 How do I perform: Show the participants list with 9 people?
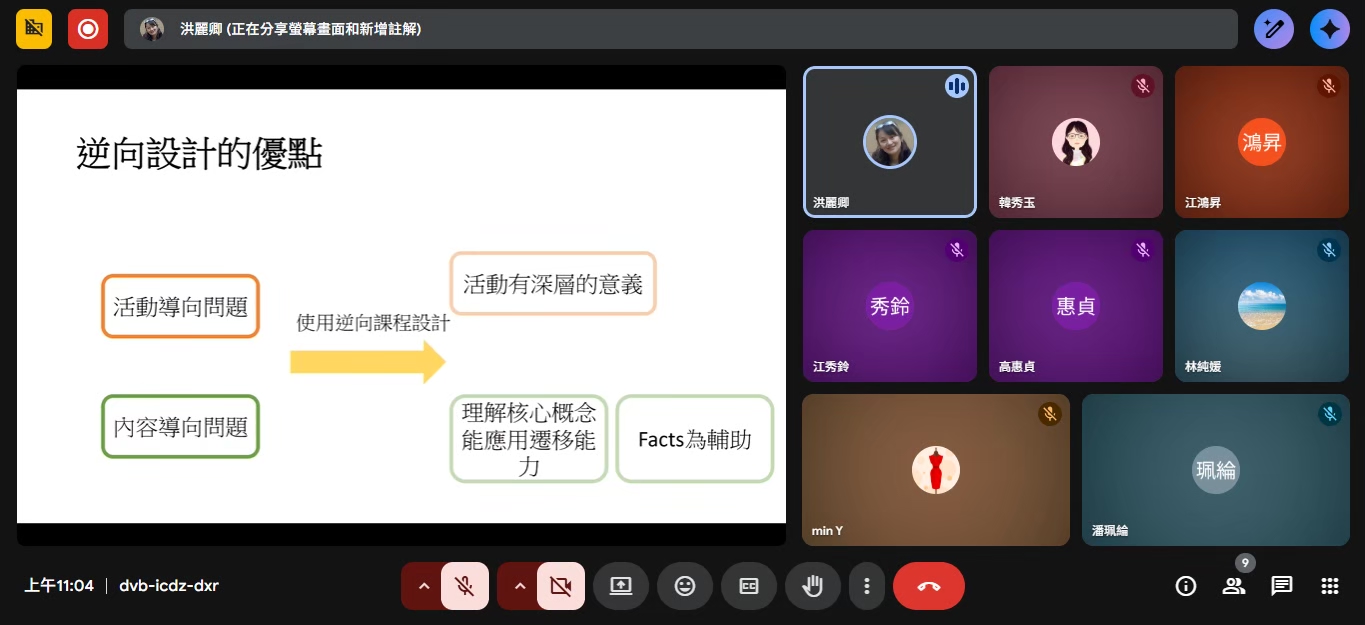coord(1234,586)
